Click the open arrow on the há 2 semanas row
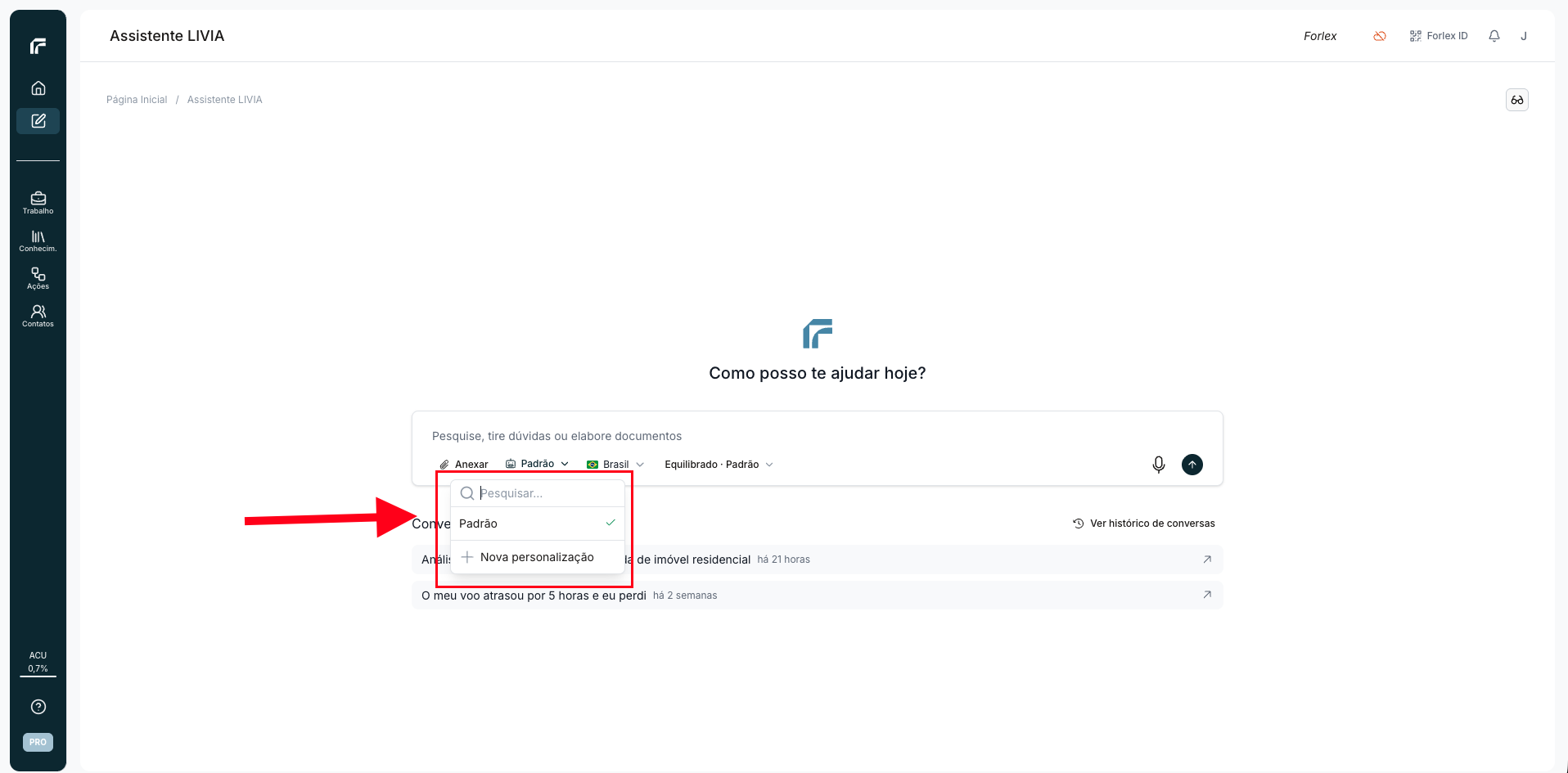 [x=1207, y=595]
